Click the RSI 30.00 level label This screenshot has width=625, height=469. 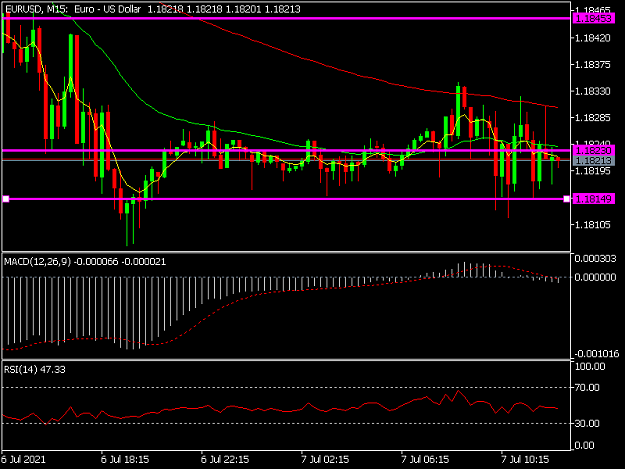(587, 423)
